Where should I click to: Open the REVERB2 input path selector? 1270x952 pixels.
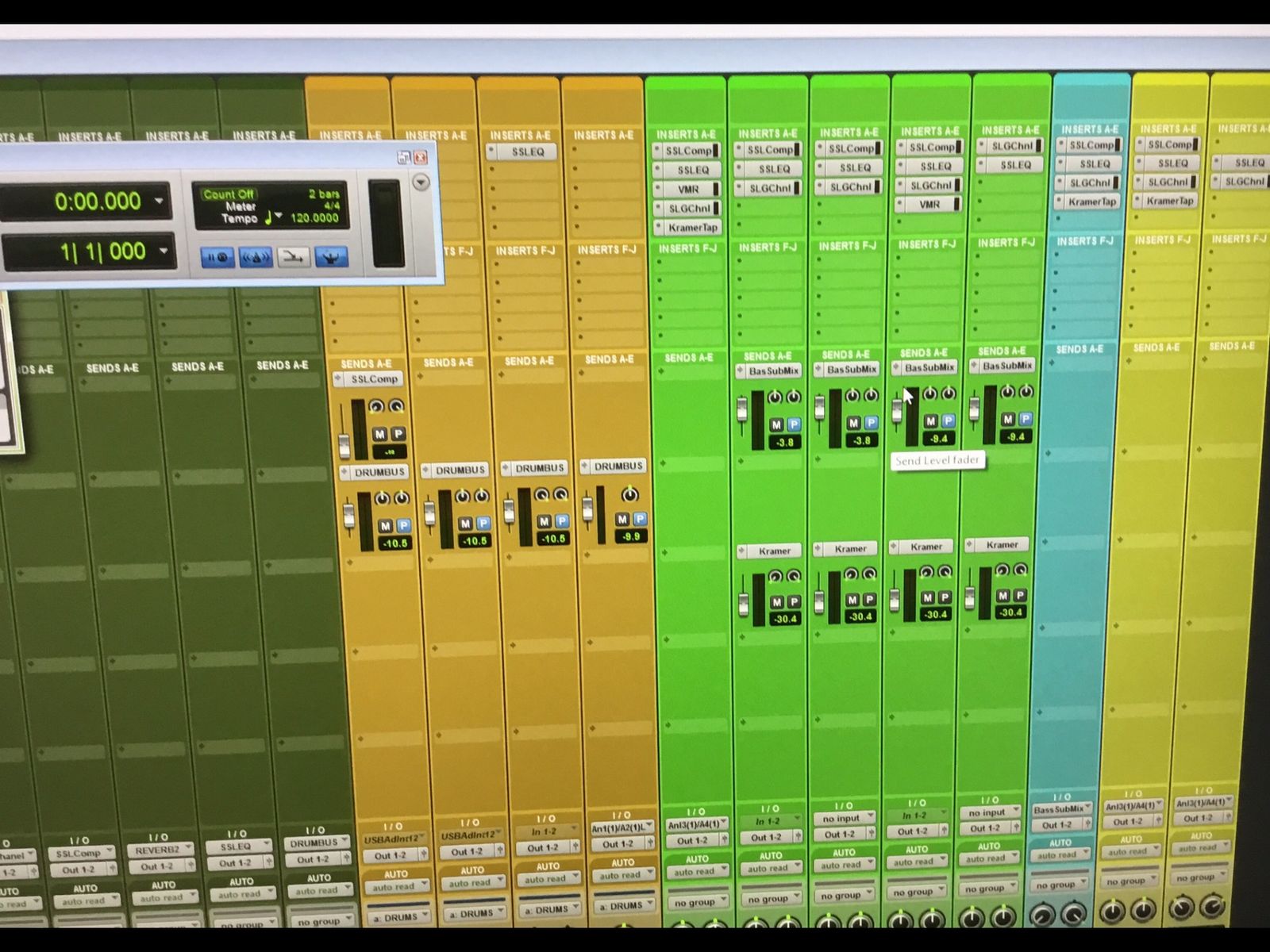click(x=157, y=850)
